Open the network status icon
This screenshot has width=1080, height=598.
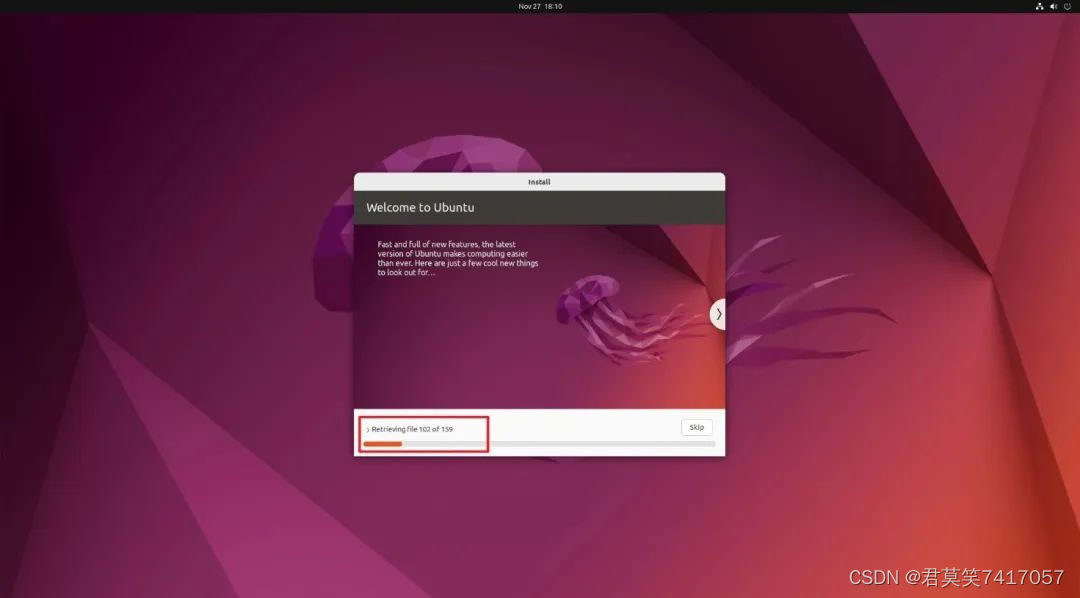tap(1039, 6)
